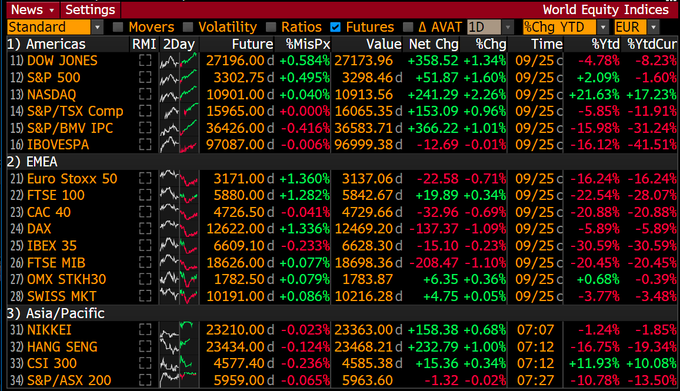Click HANG SENG time 07:12
Image resolution: width=680 pixels, height=391 pixels.
tap(535, 347)
